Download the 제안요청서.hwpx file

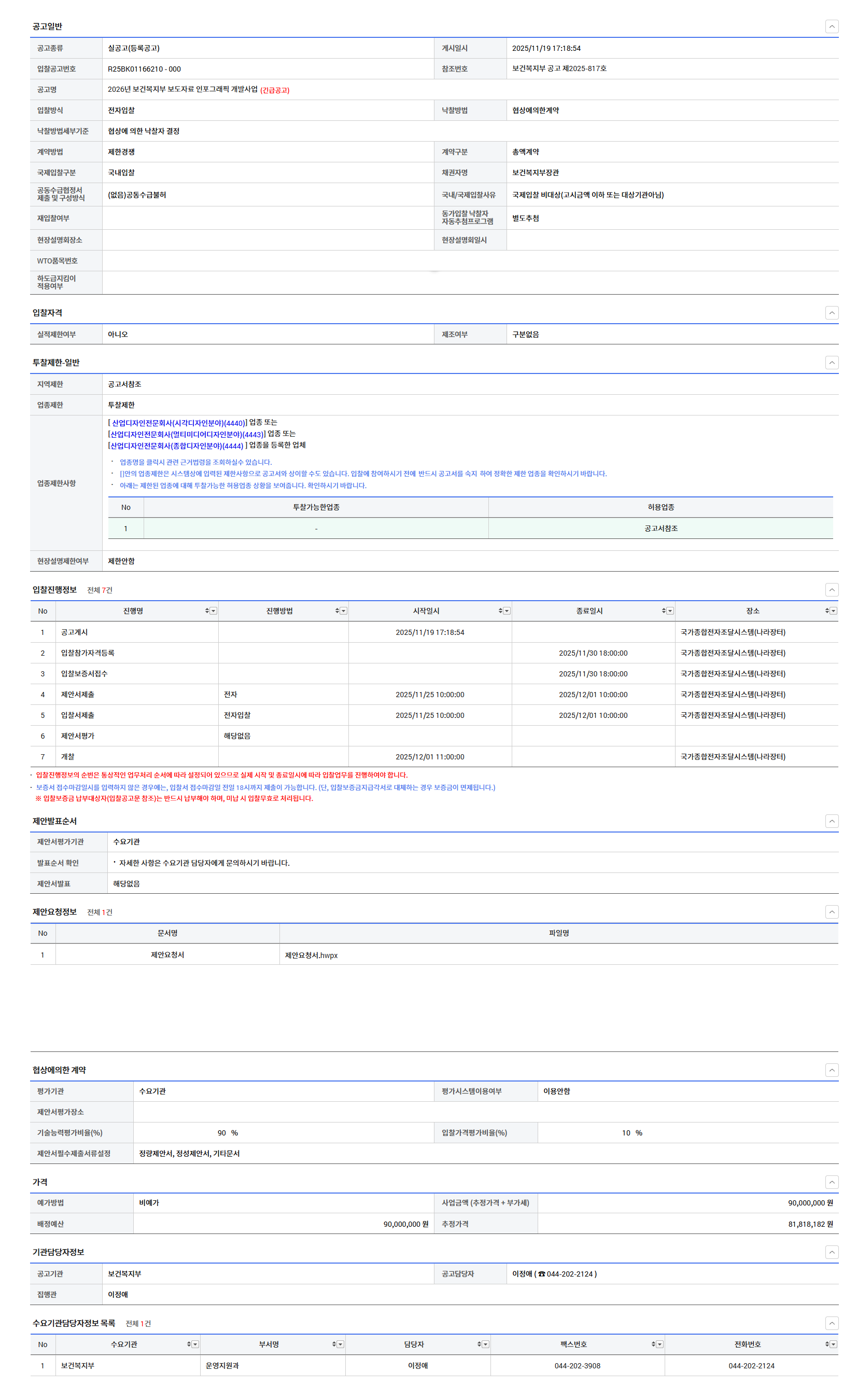point(311,955)
